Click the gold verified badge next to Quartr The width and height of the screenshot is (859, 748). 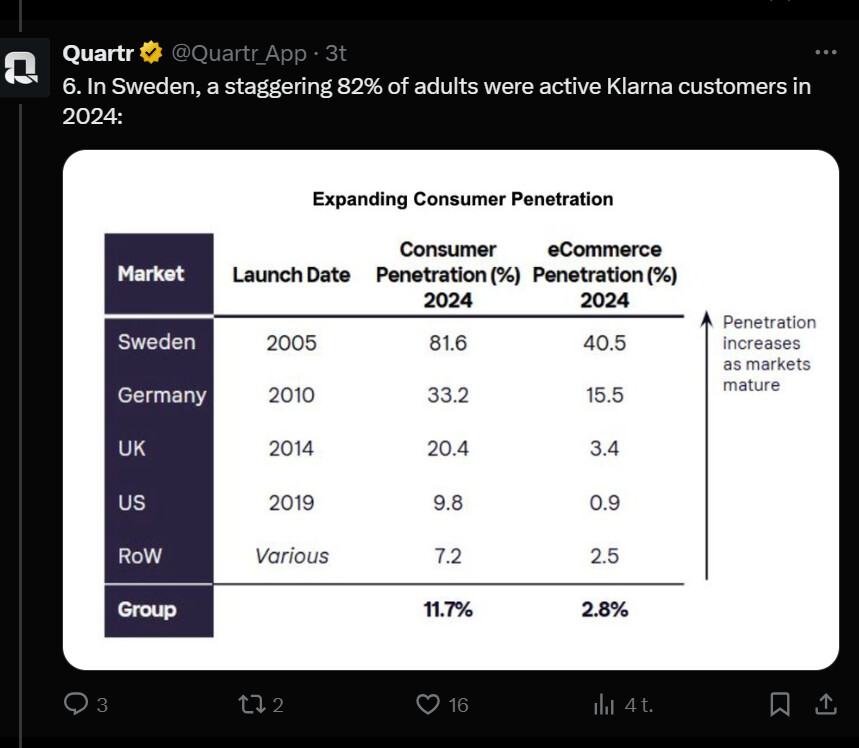(x=151, y=53)
